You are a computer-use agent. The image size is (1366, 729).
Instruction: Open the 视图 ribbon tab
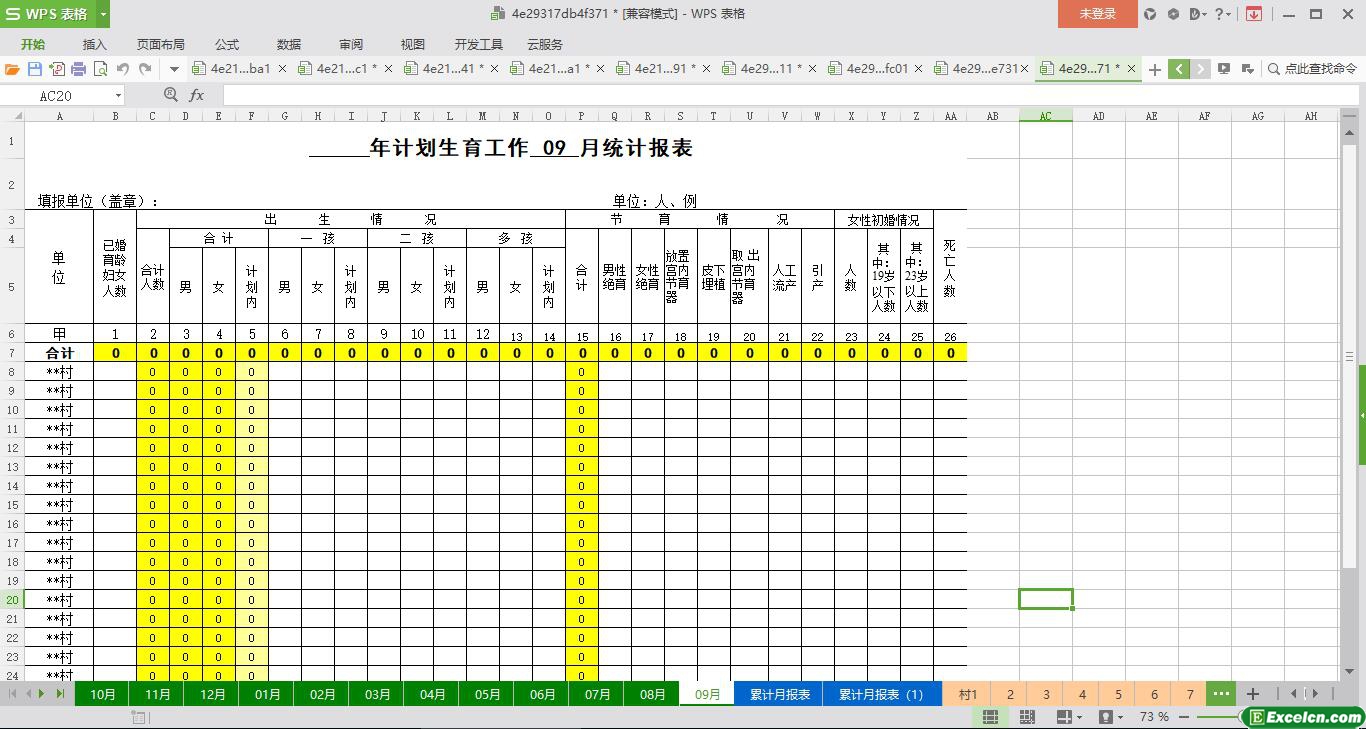tap(412, 45)
